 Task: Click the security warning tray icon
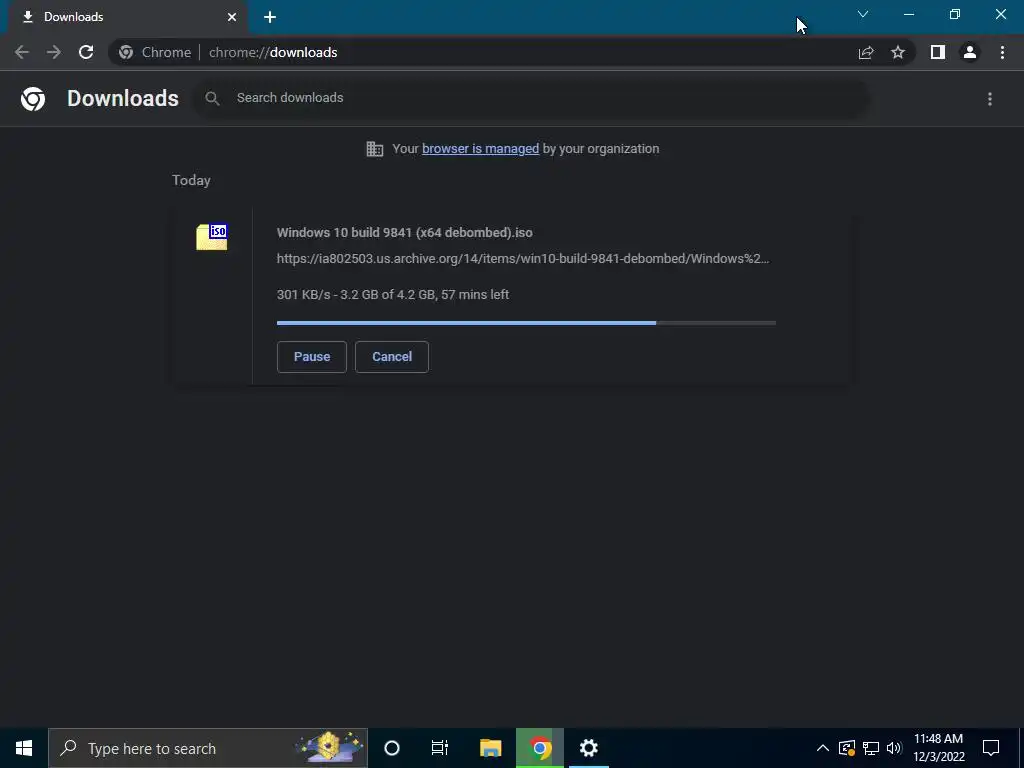847,748
